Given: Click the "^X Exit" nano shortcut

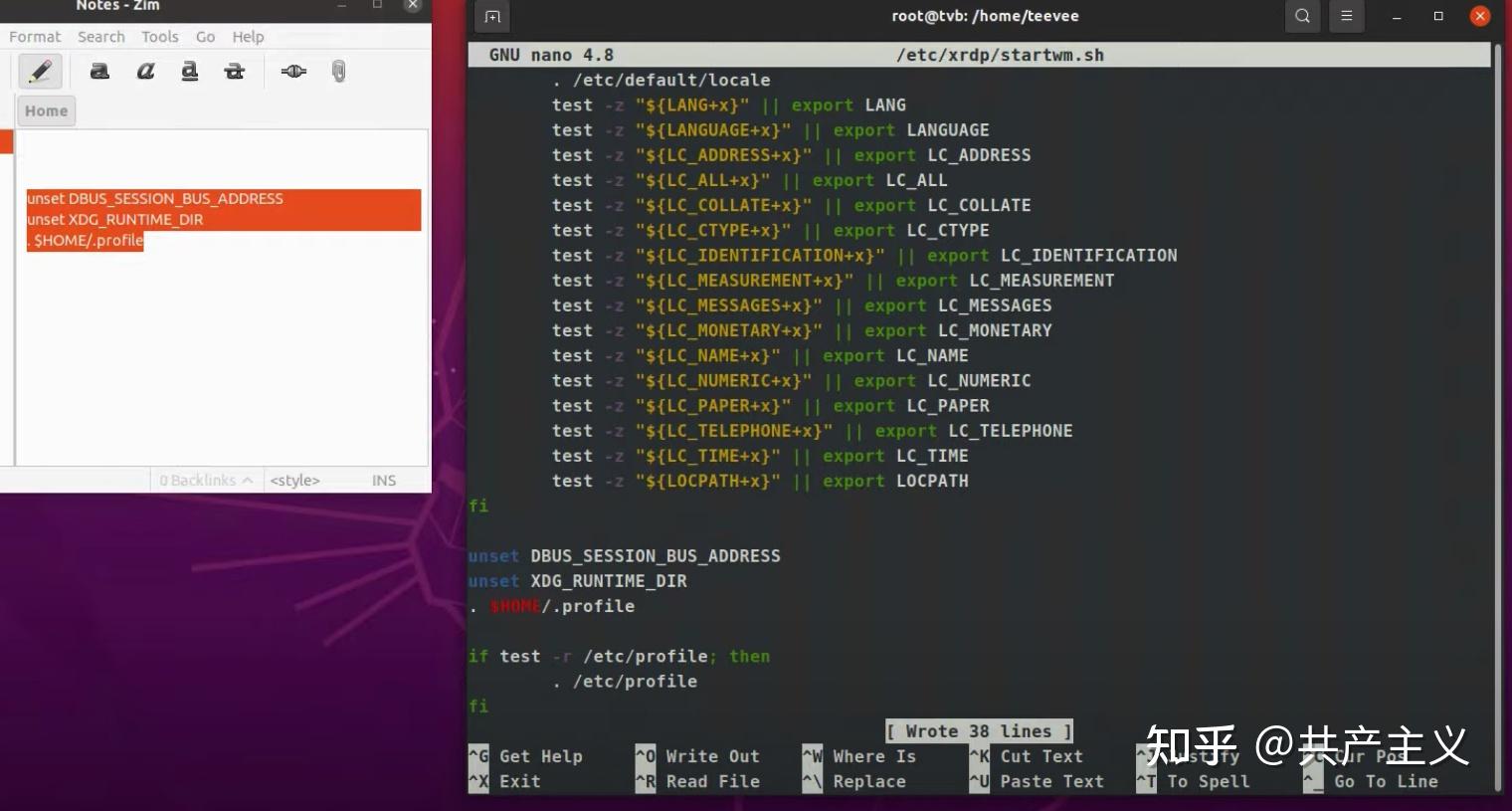Looking at the screenshot, I should (x=505, y=782).
